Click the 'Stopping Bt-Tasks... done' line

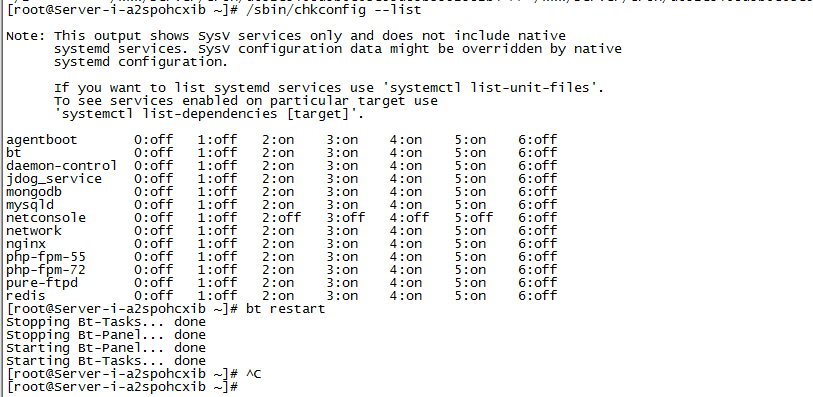[x=106, y=322]
